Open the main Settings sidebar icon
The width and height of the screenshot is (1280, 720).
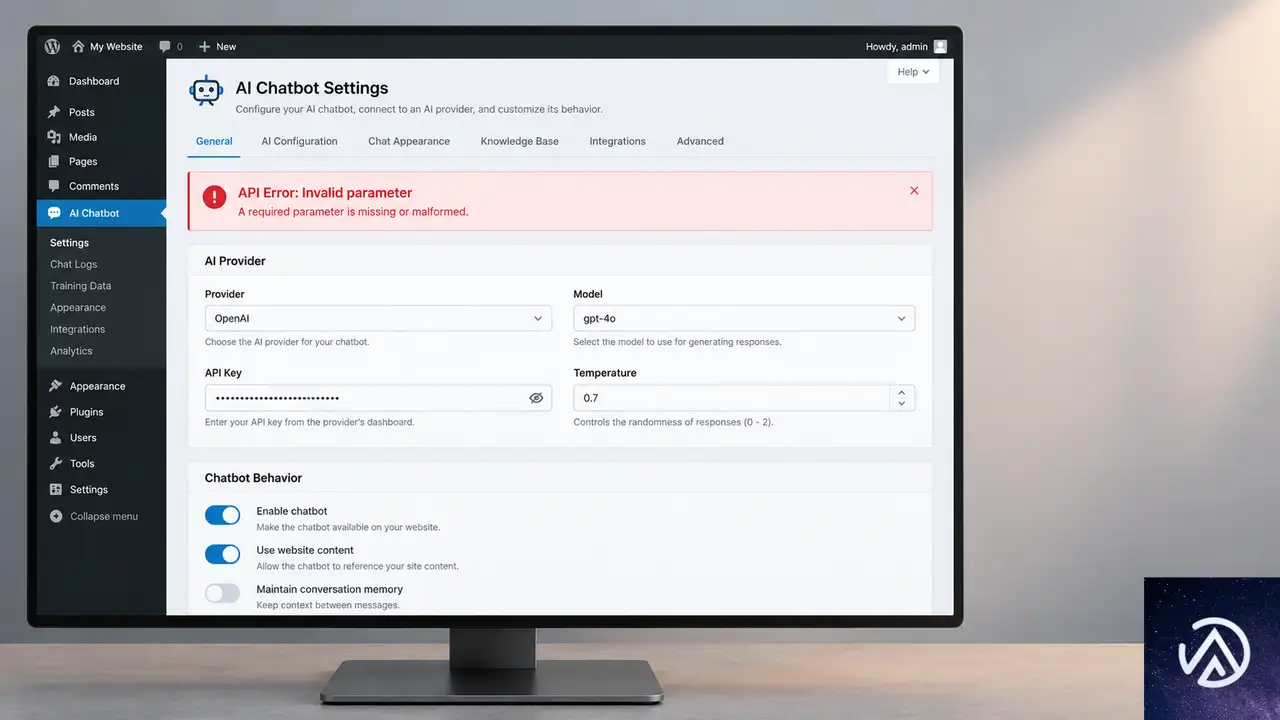[x=55, y=490]
